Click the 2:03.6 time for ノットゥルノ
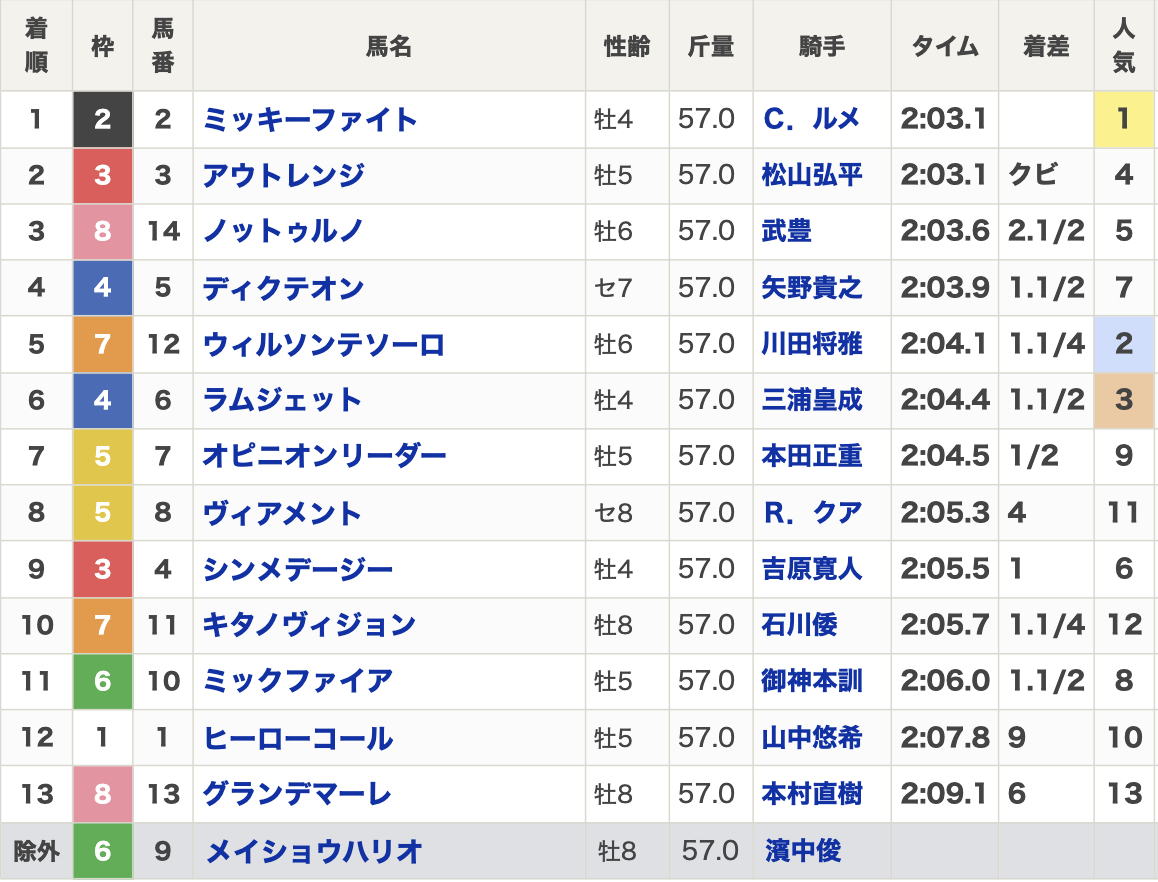Image resolution: width=1158 pixels, height=882 pixels. tap(944, 232)
